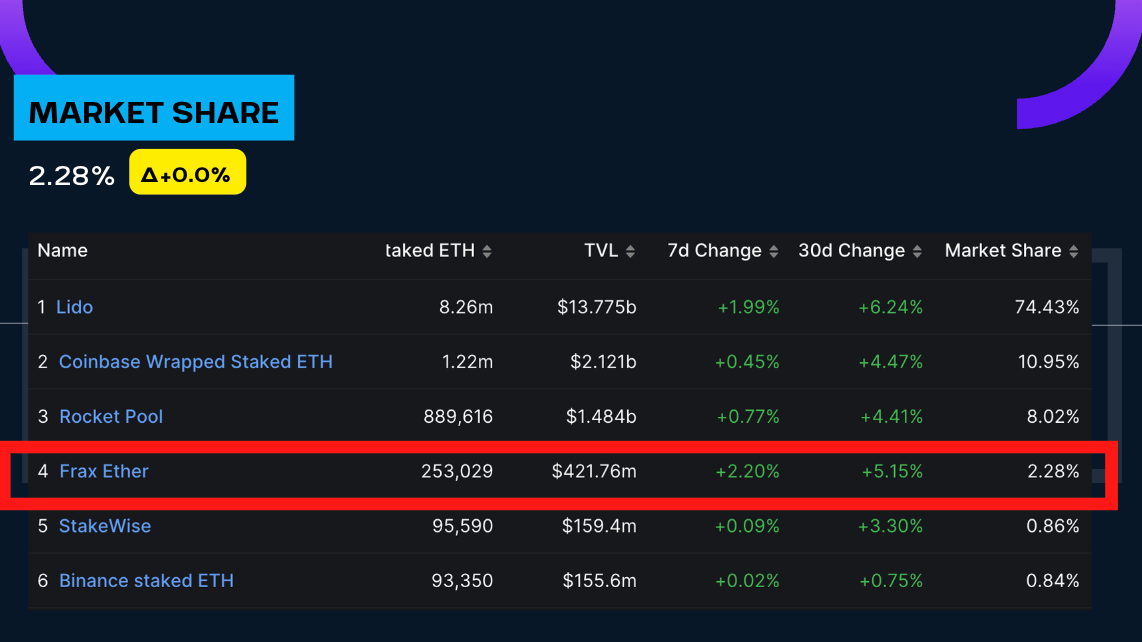
Task: Click the Frax Ether link
Action: click(x=104, y=471)
